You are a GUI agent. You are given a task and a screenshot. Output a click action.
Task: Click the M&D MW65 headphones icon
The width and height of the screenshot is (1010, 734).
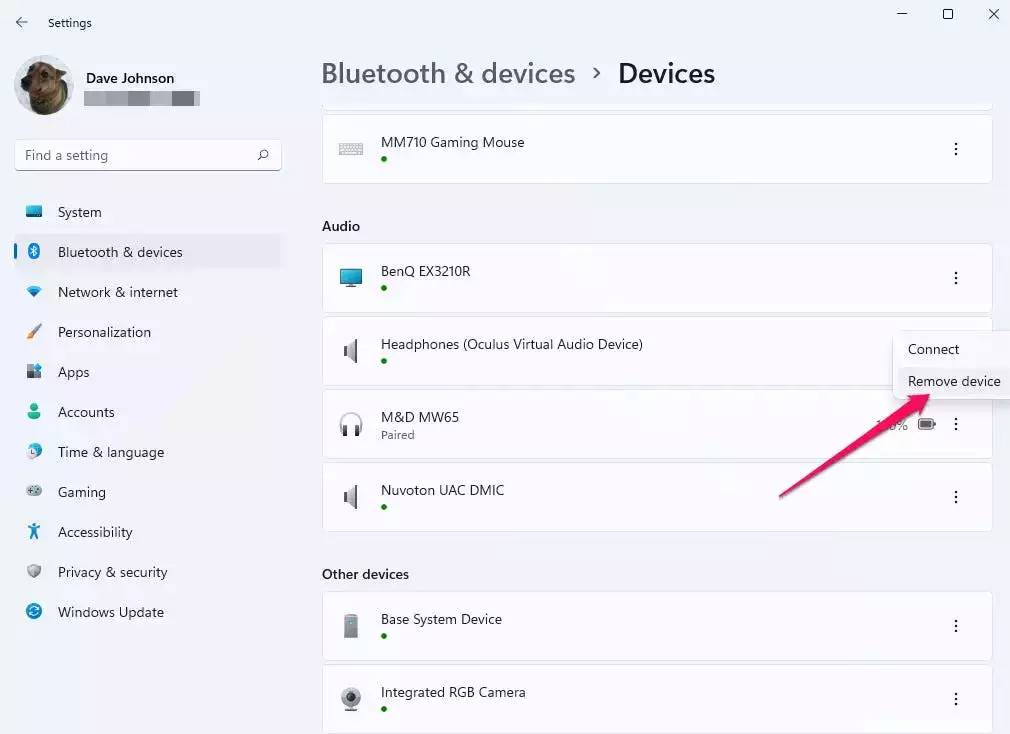(351, 424)
